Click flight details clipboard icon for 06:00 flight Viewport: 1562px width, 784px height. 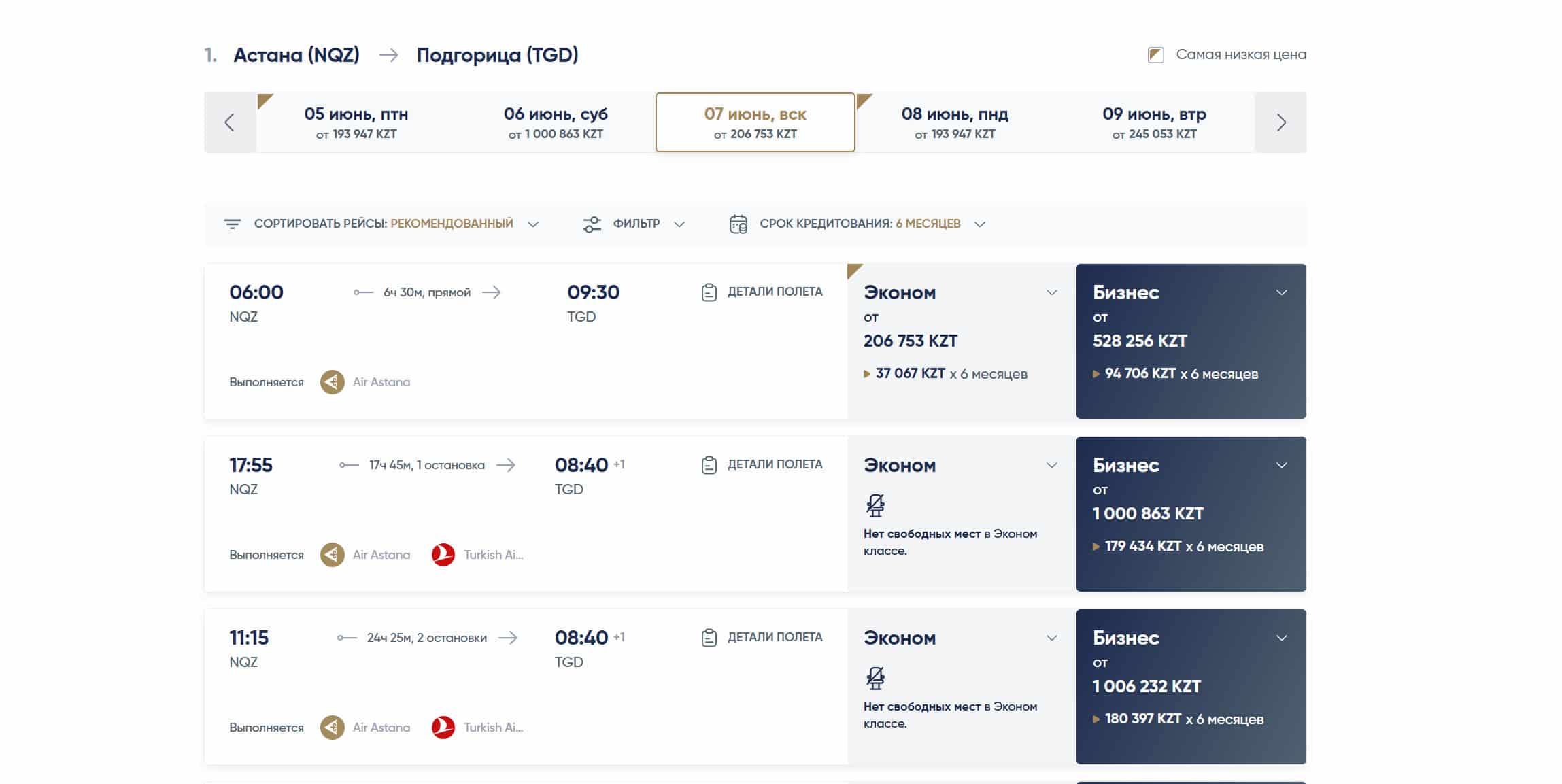709,292
